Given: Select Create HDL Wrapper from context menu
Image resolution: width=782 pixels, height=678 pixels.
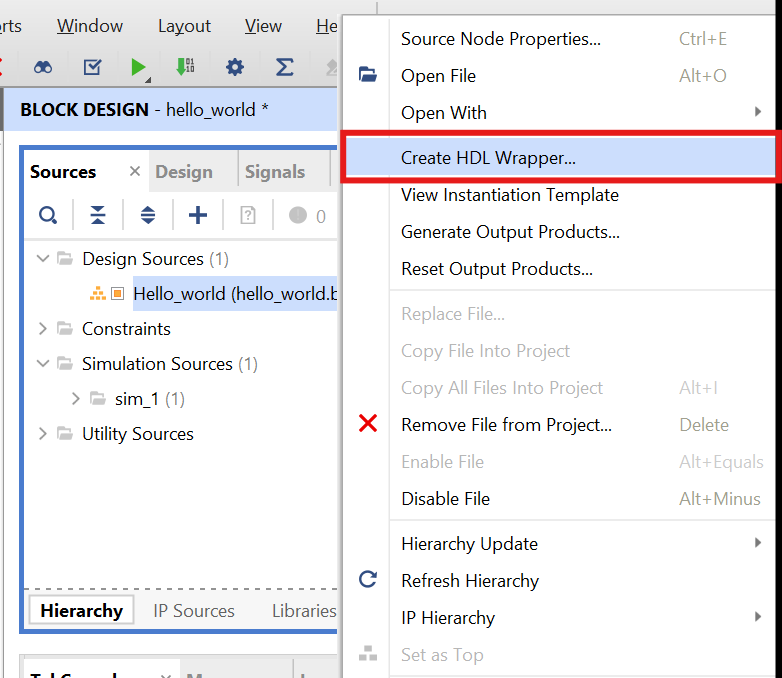Looking at the screenshot, I should [488, 157].
